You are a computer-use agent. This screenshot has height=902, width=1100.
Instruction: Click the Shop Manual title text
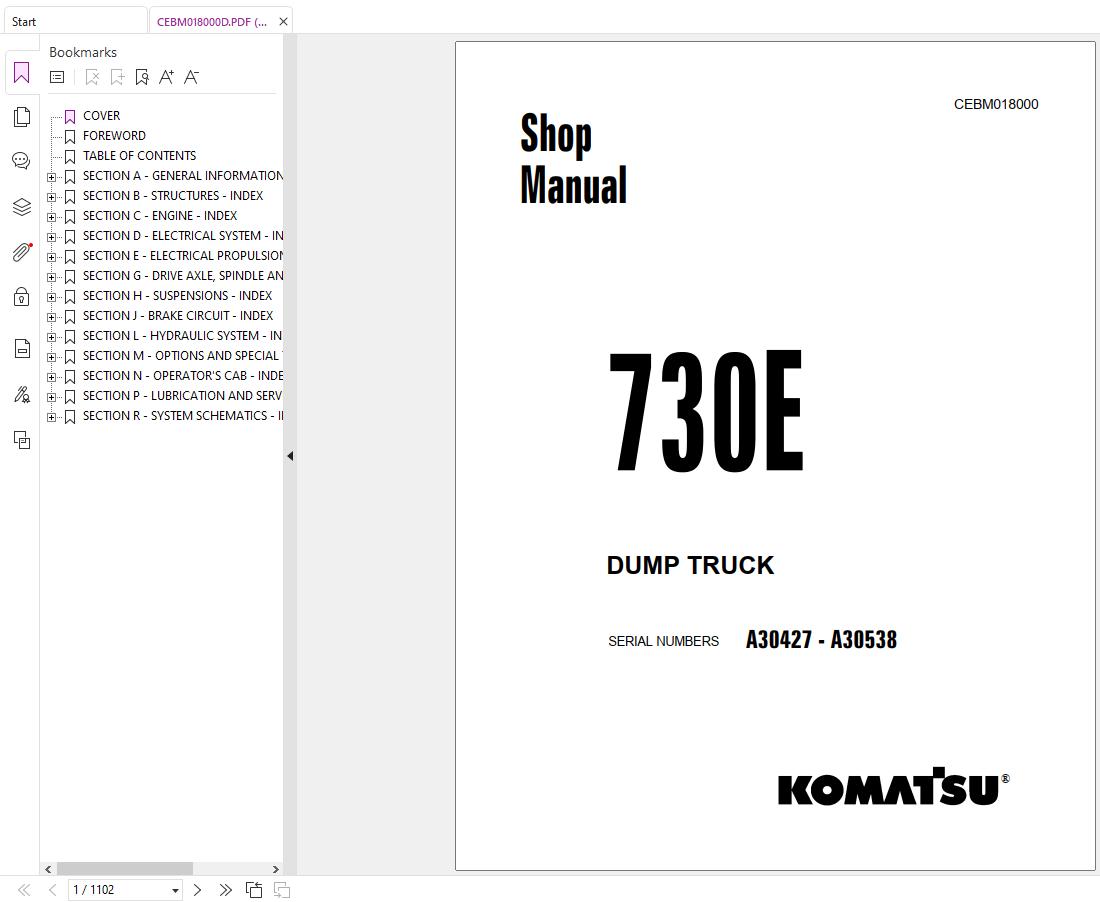(573, 159)
